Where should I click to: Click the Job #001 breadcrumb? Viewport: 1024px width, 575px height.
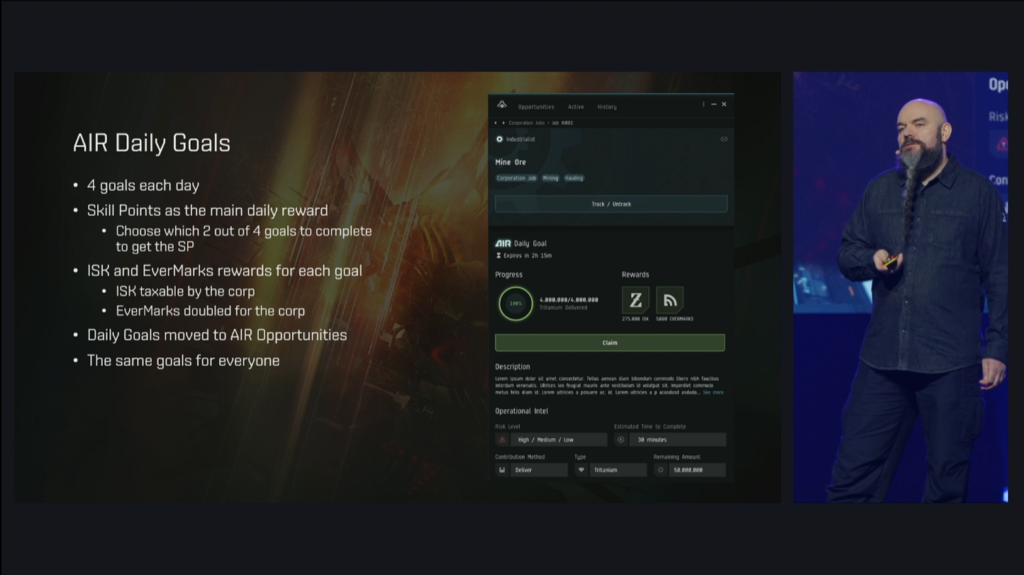click(x=563, y=123)
